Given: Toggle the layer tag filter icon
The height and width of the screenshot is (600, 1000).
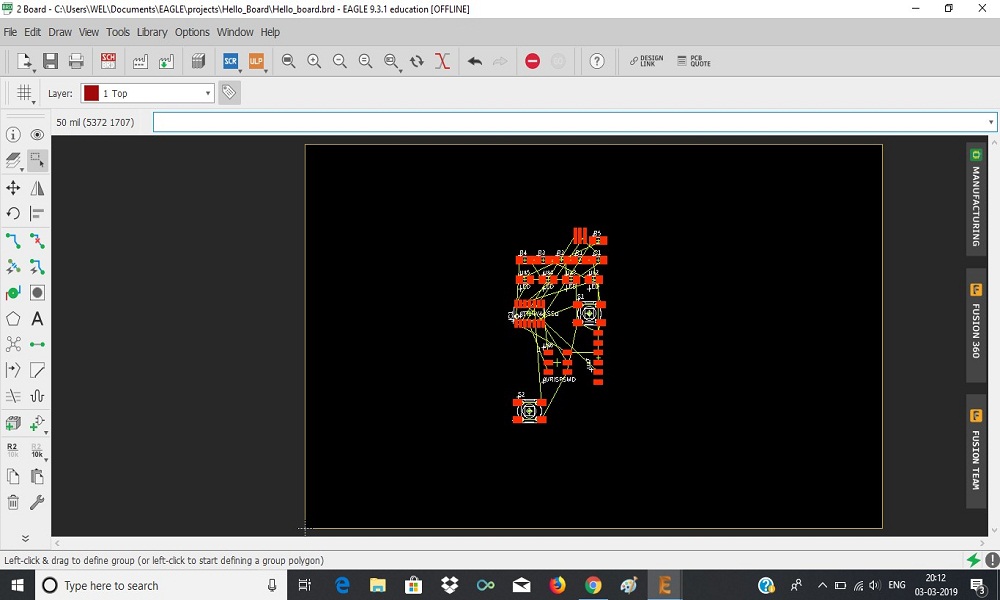Looking at the screenshot, I should click(x=229, y=93).
